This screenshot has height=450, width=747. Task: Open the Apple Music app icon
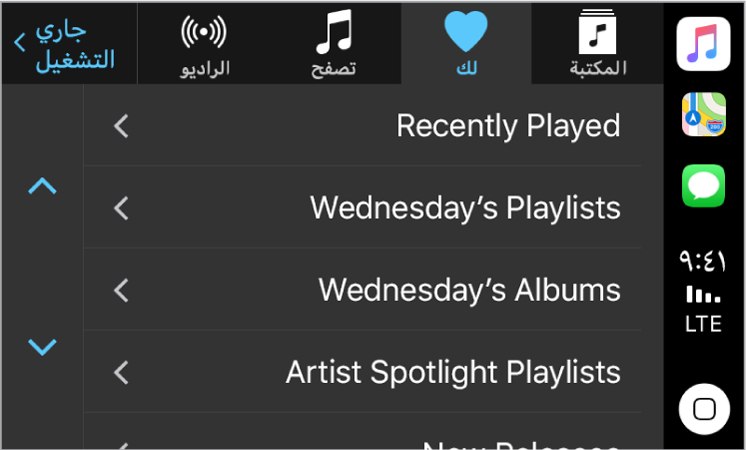click(703, 44)
